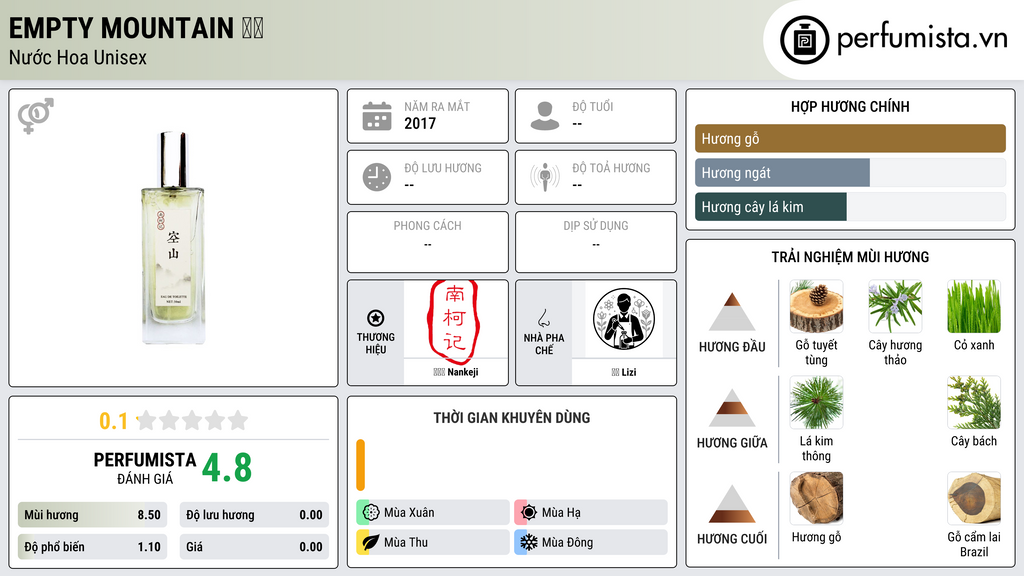The width and height of the screenshot is (1024, 576).
Task: Click the spring flower icon for Mùa Xuân
Action: (371, 512)
